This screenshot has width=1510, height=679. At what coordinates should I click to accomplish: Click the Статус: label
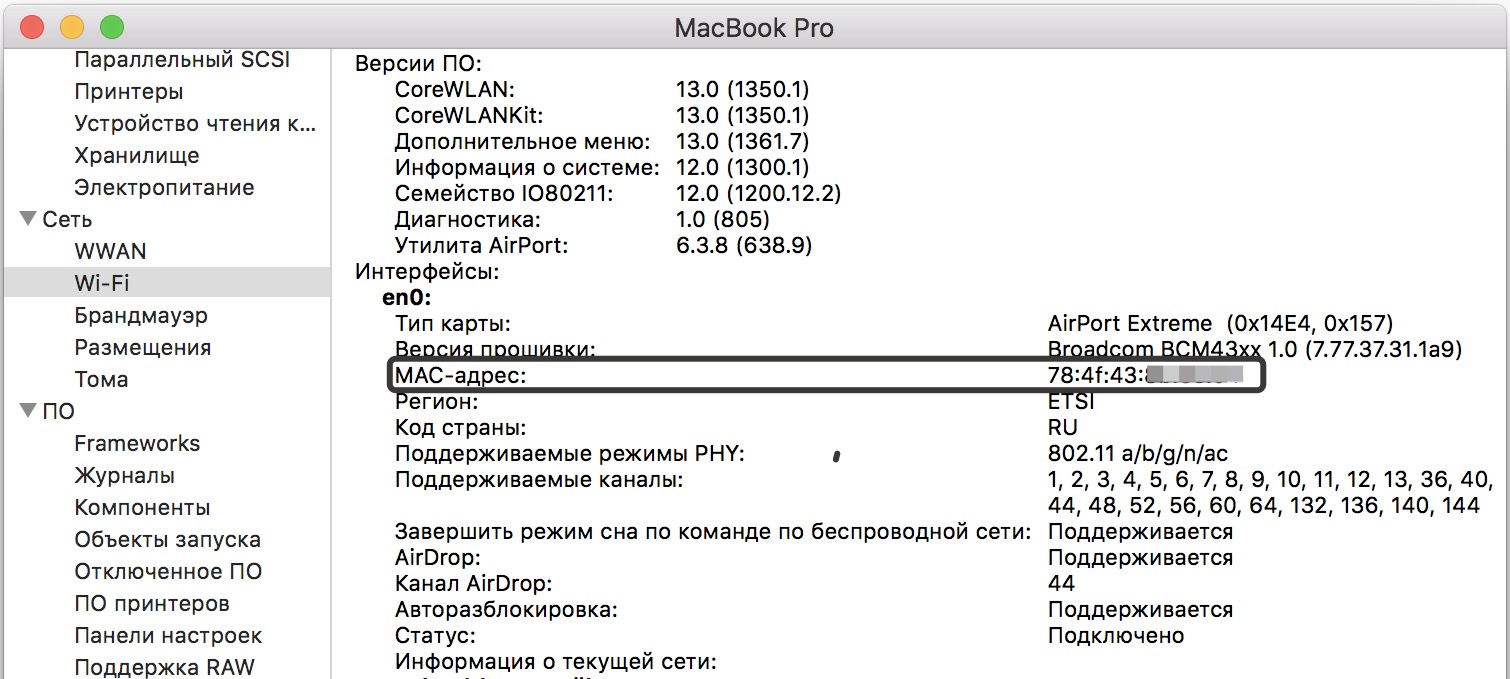[435, 635]
